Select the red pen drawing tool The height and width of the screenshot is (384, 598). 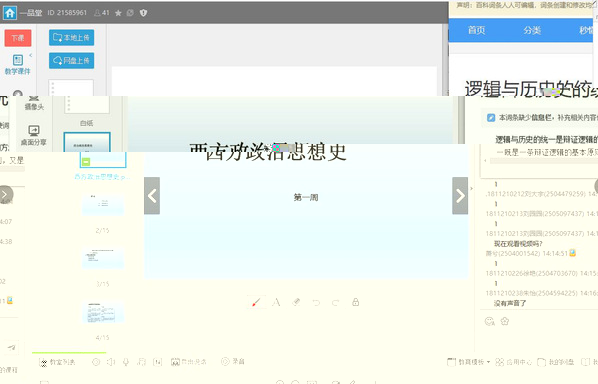[256, 302]
